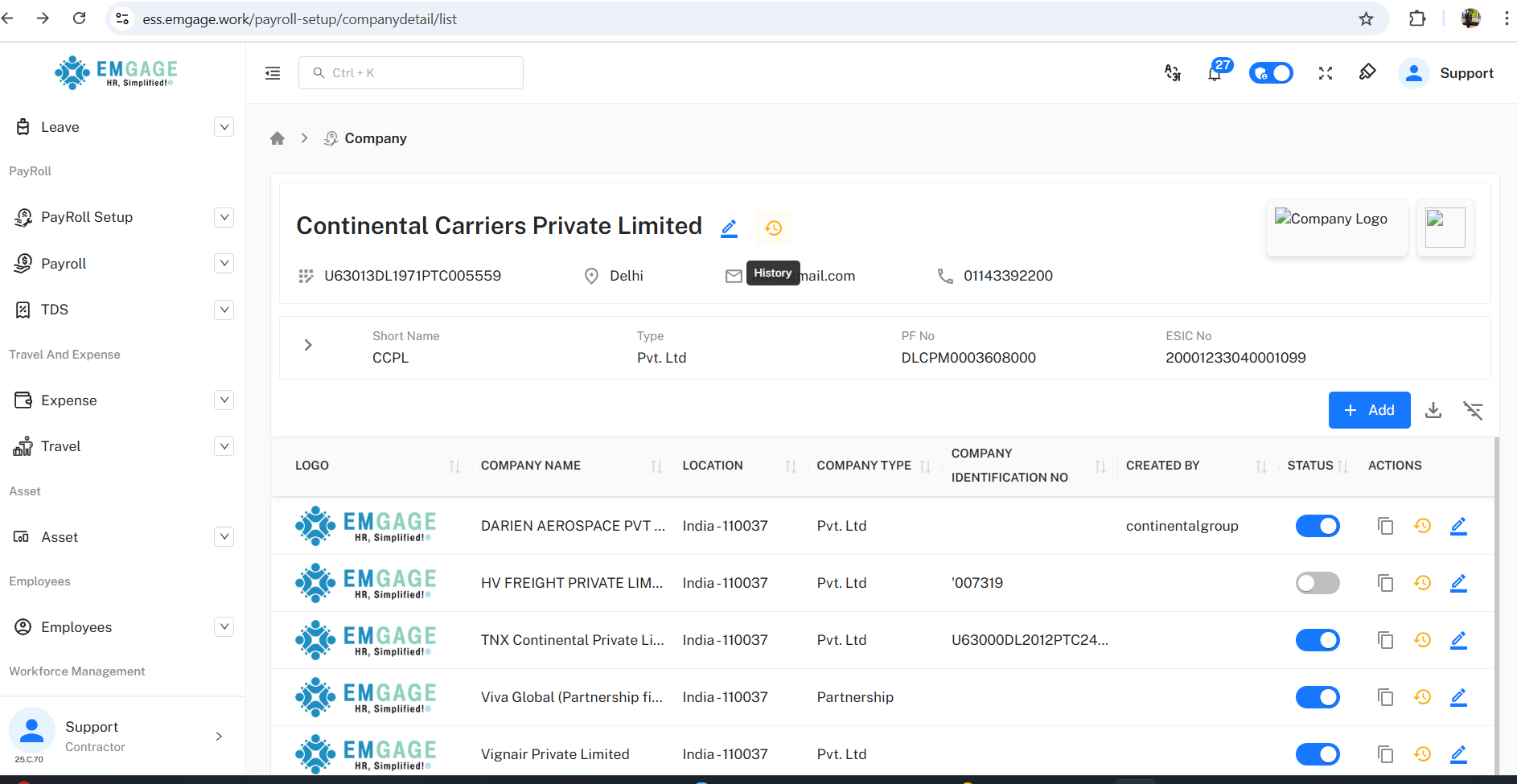Disable the DARIEN AEROSPACE status toggle
Viewport: 1517px width, 784px height.
click(x=1317, y=526)
